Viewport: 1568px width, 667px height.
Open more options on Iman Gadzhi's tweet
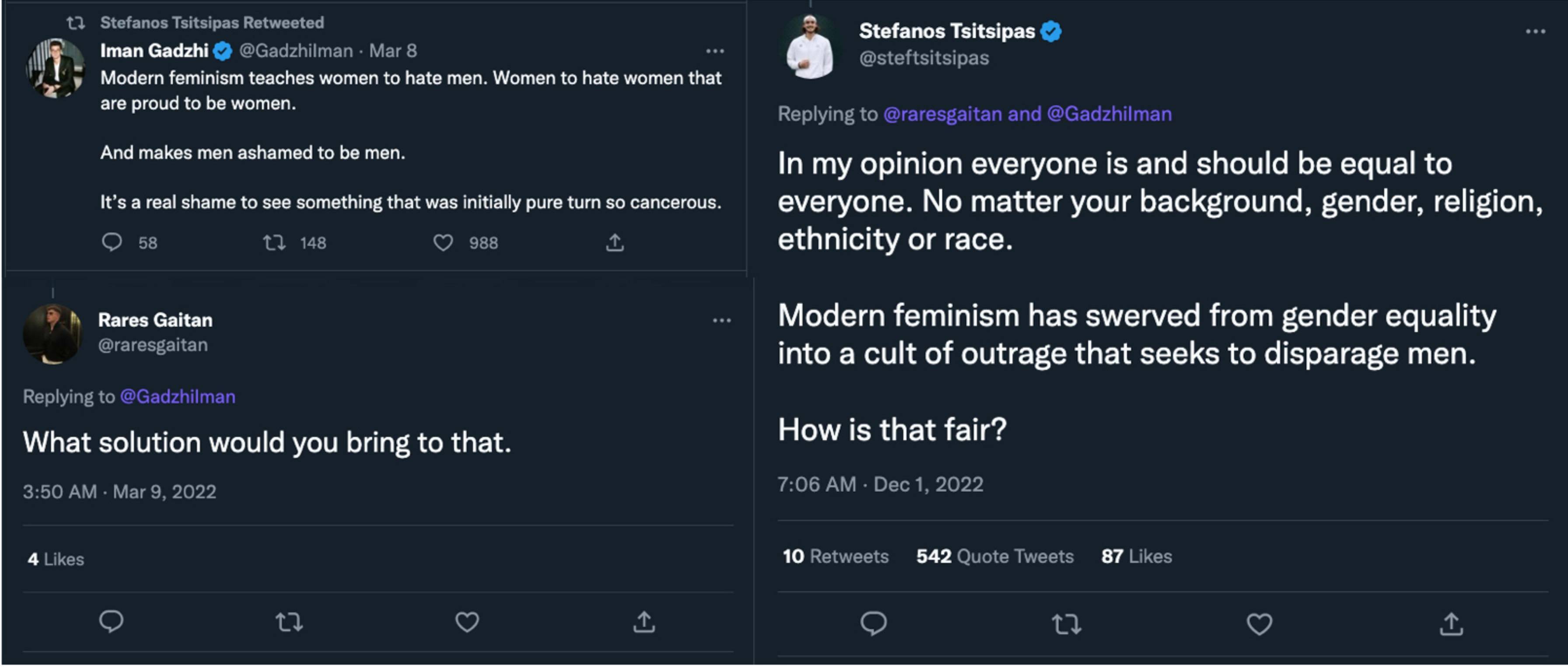[715, 51]
